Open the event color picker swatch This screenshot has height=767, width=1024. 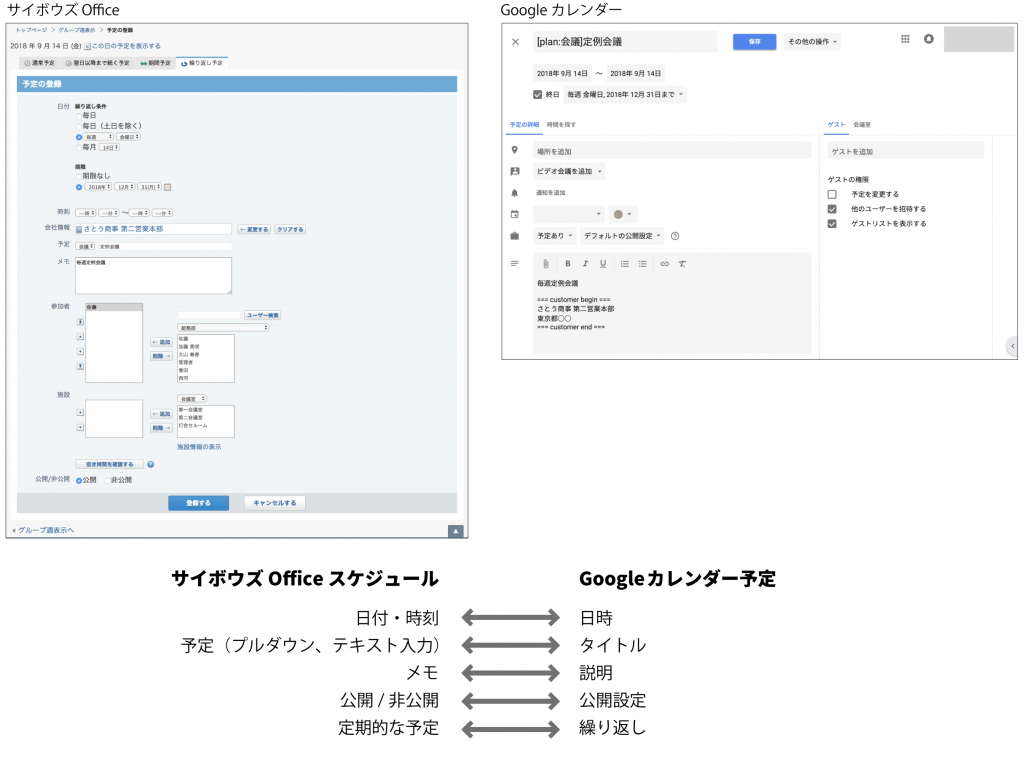pyautogui.click(x=622, y=214)
